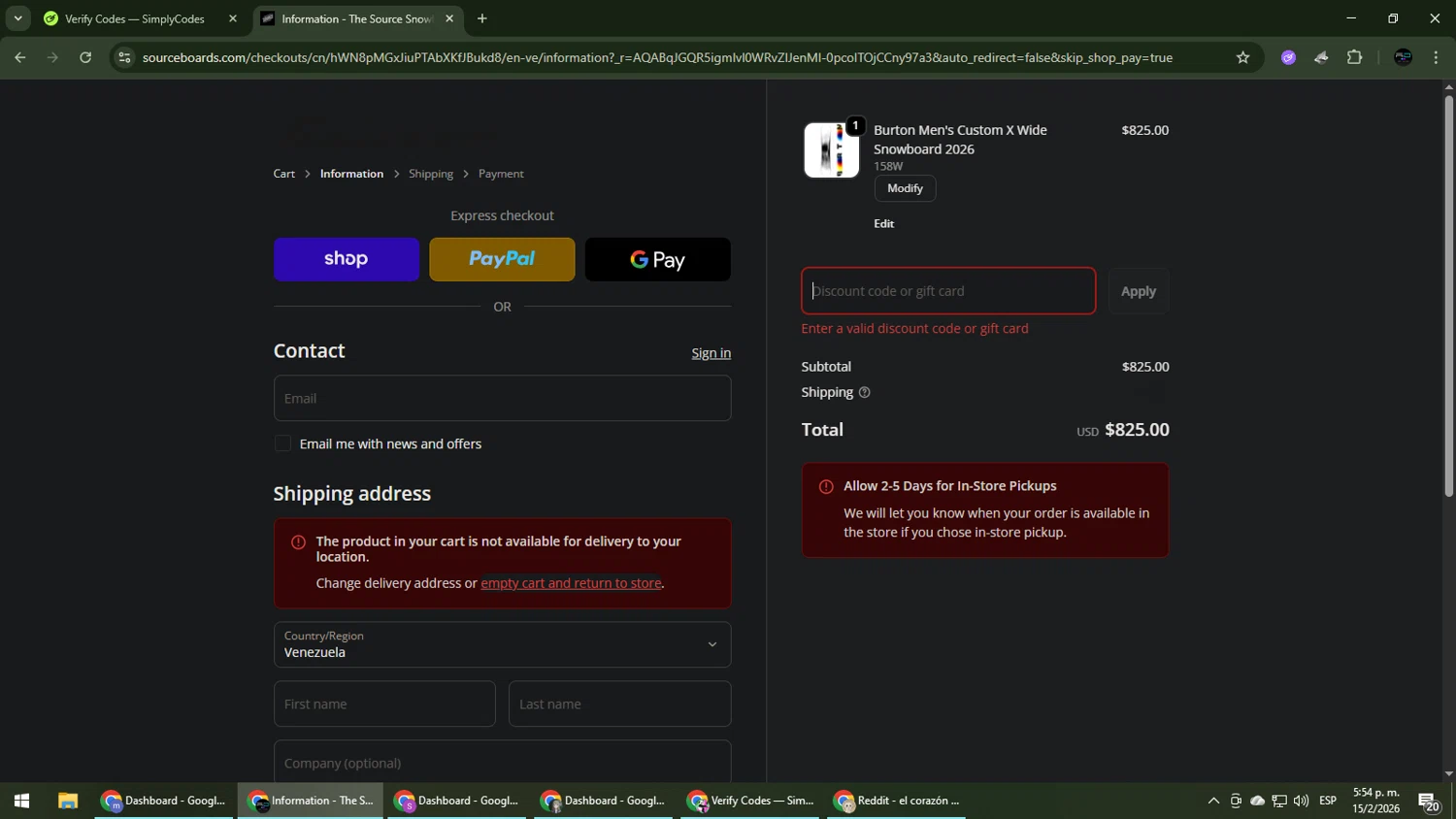Open the Verify Codes — Sim... taskbar window
The image size is (1456, 819).
[749, 801]
